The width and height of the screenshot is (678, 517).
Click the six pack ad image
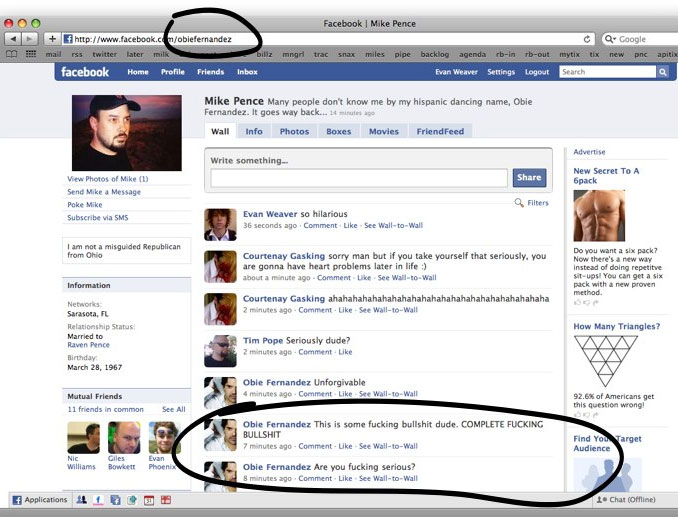[x=599, y=215]
